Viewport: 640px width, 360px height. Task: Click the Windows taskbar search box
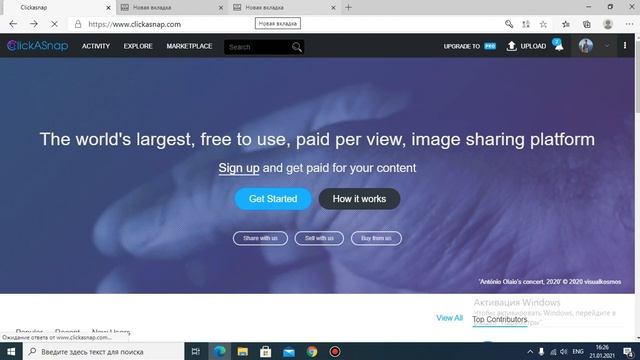(x=104, y=351)
